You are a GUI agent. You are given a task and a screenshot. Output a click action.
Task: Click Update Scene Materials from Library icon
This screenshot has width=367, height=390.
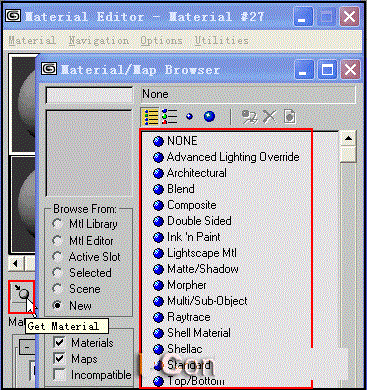coord(249,117)
